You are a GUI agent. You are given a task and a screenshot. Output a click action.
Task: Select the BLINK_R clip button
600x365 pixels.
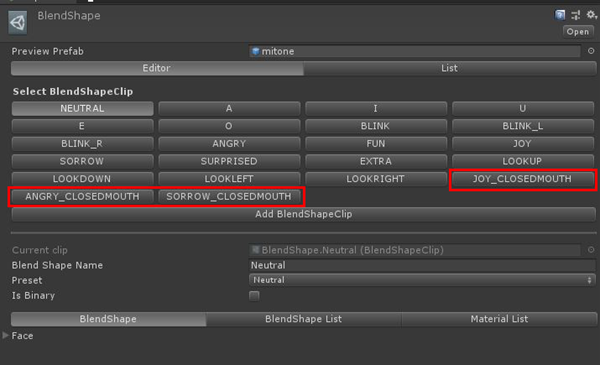coord(82,144)
